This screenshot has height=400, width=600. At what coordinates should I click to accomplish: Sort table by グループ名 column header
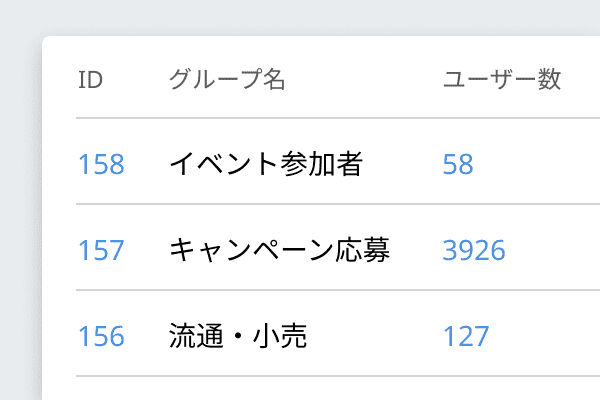pos(227,80)
